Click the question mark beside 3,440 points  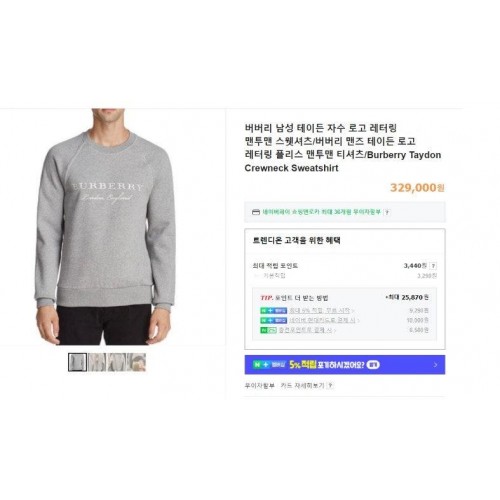[433, 266]
